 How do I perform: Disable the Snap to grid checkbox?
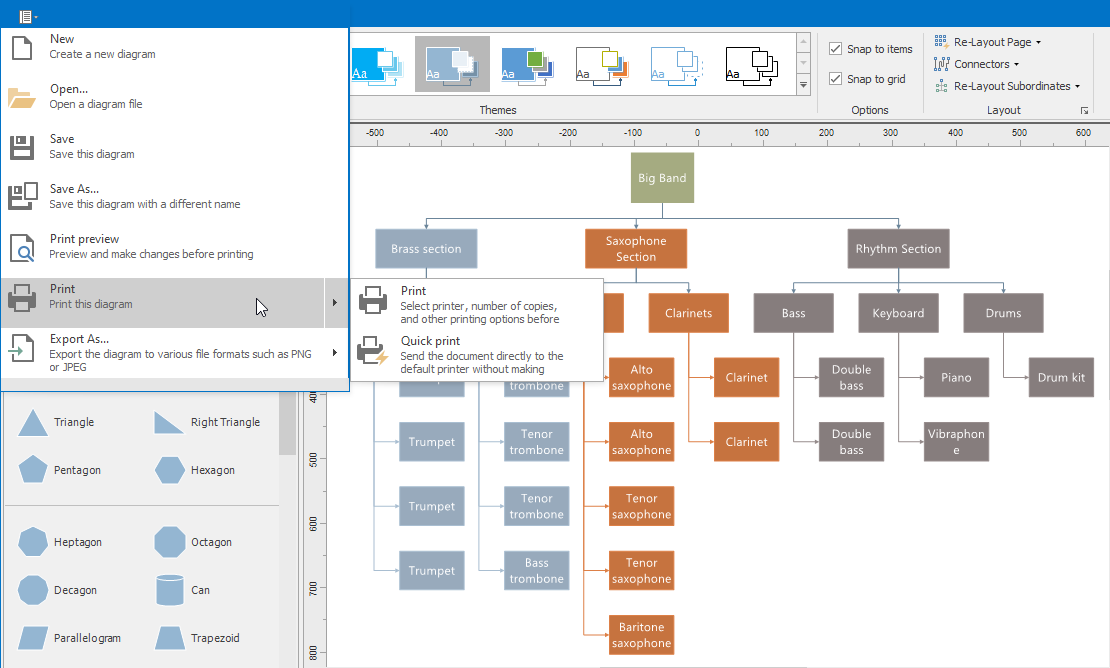point(836,79)
